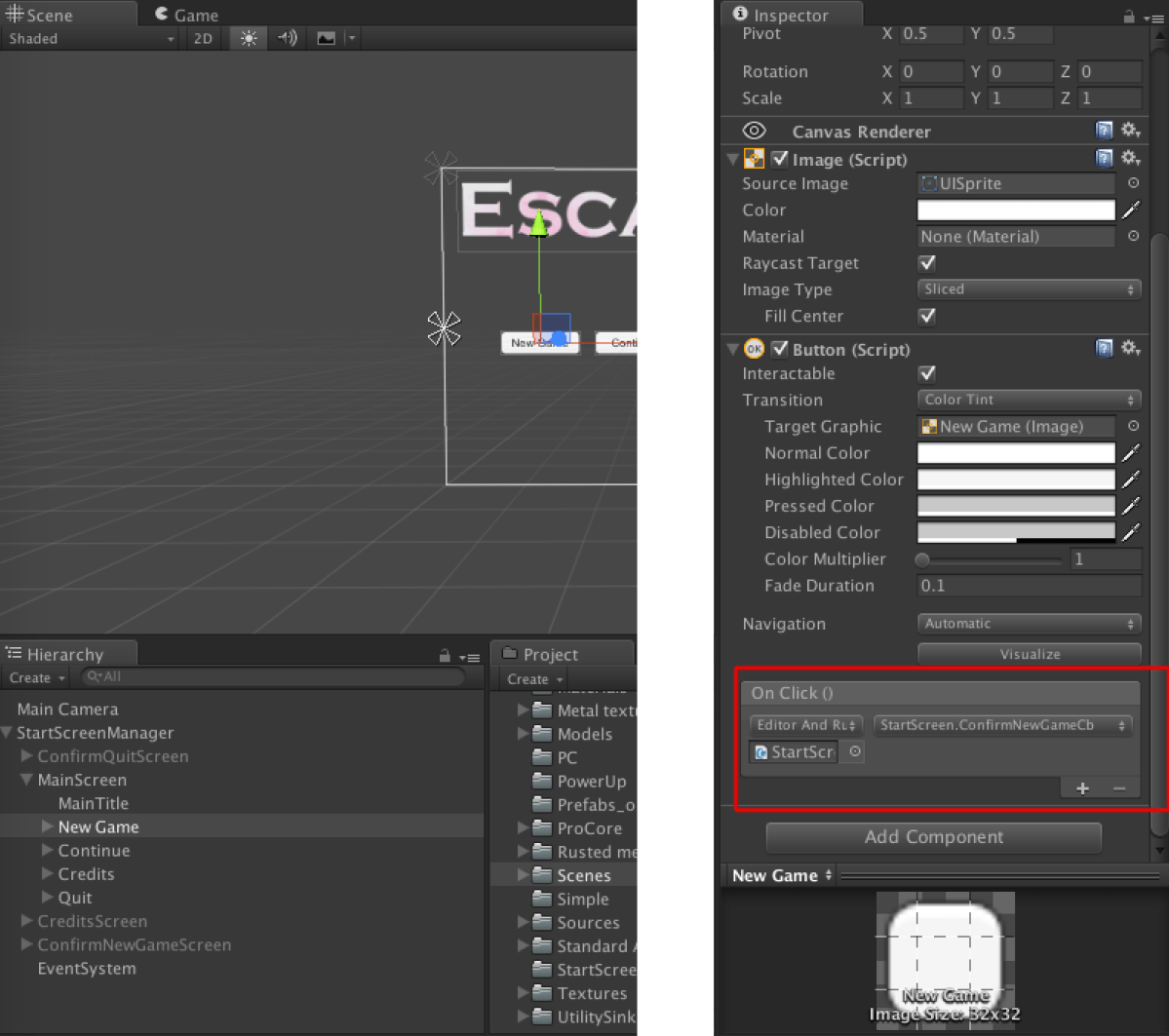Disable the Fill Center checkbox
Screen dimensions: 1169x1036
927,316
